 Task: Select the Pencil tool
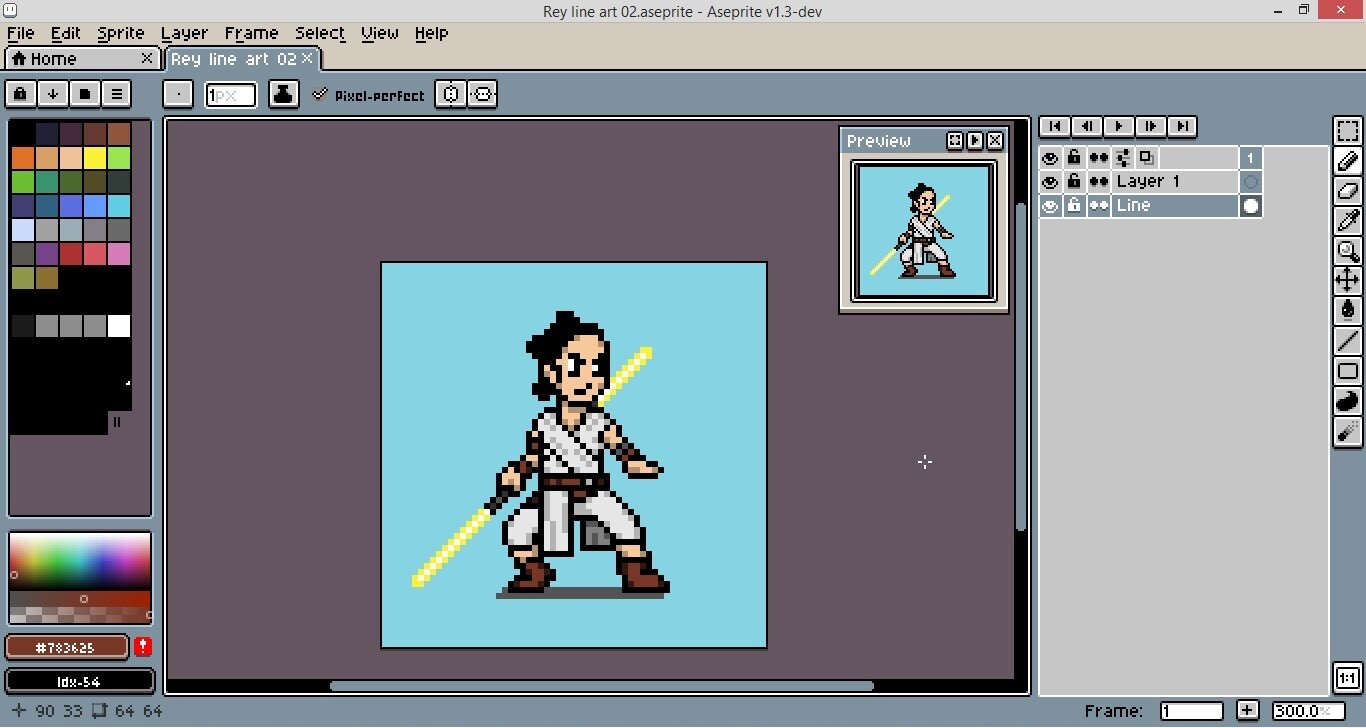[x=1348, y=161]
